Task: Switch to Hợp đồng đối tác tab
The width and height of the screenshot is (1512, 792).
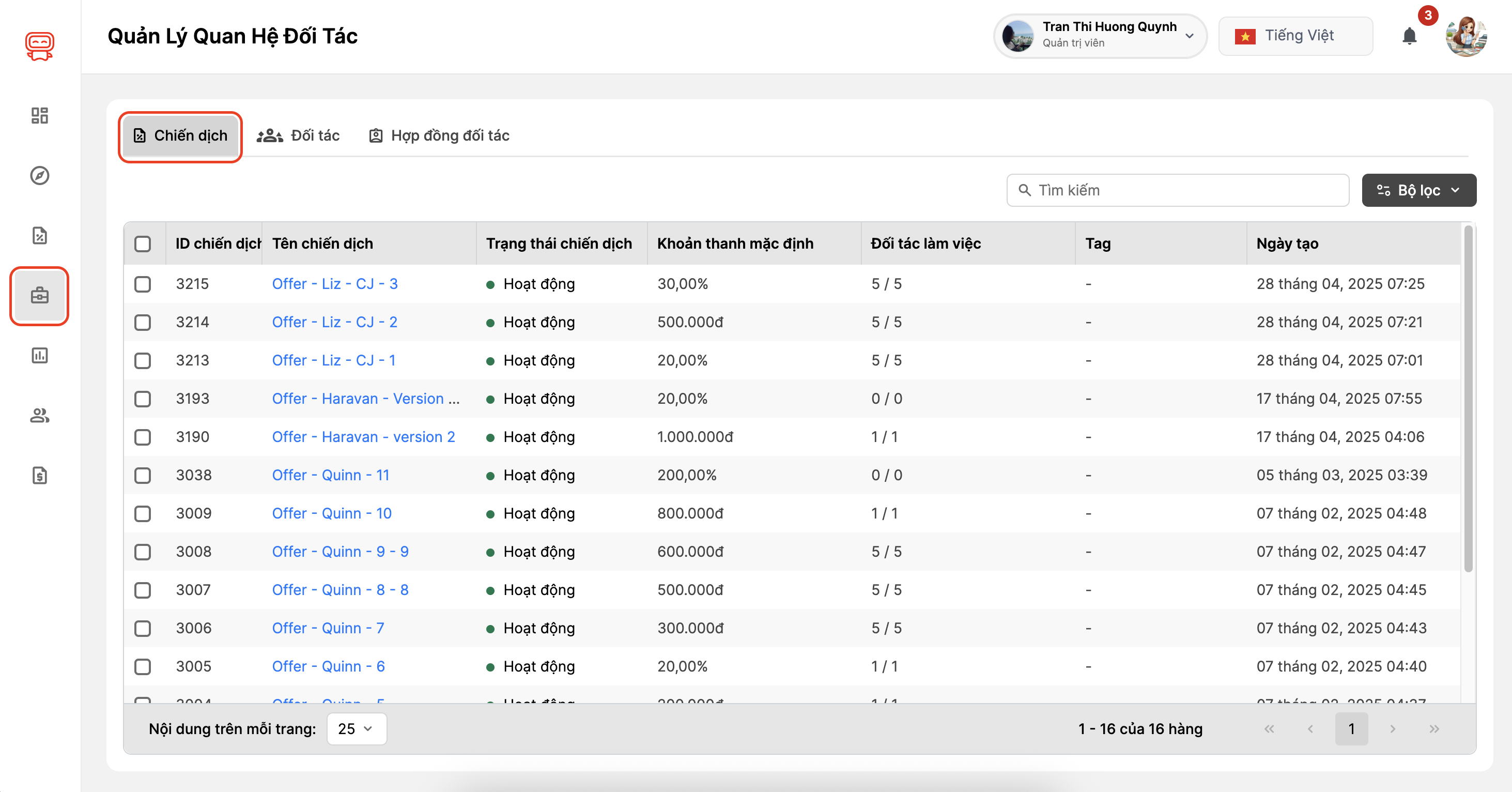Action: 438,135
